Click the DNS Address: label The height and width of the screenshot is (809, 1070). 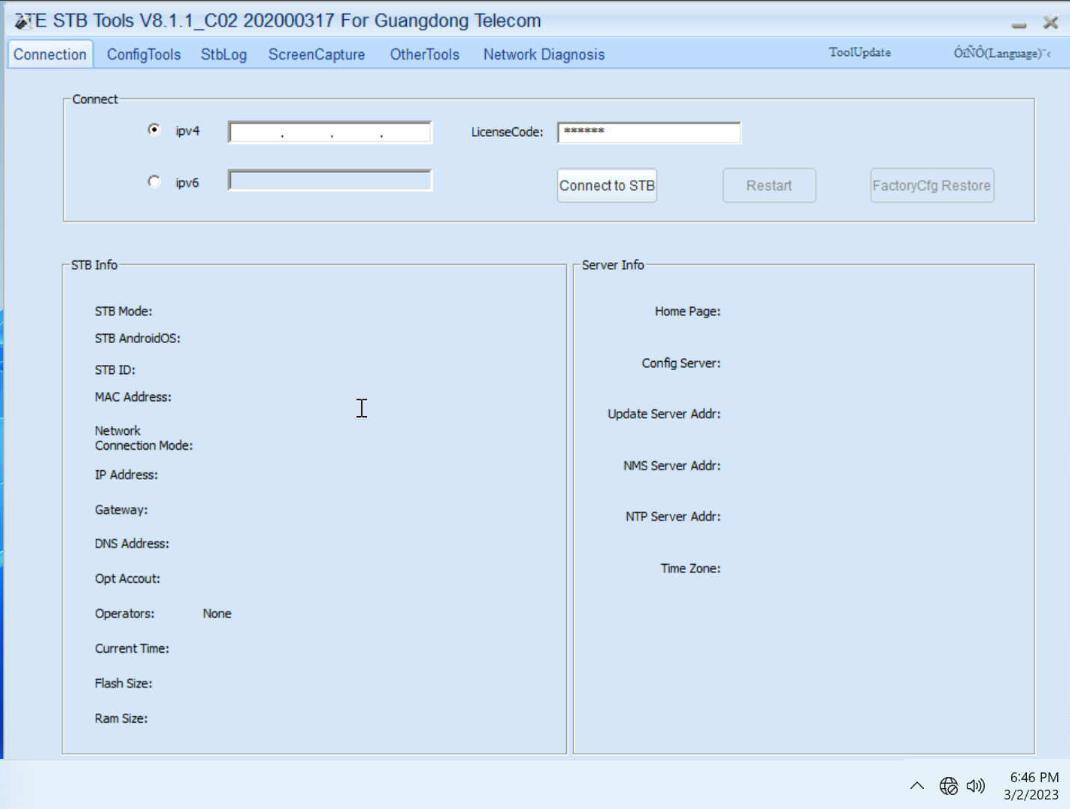pos(132,544)
